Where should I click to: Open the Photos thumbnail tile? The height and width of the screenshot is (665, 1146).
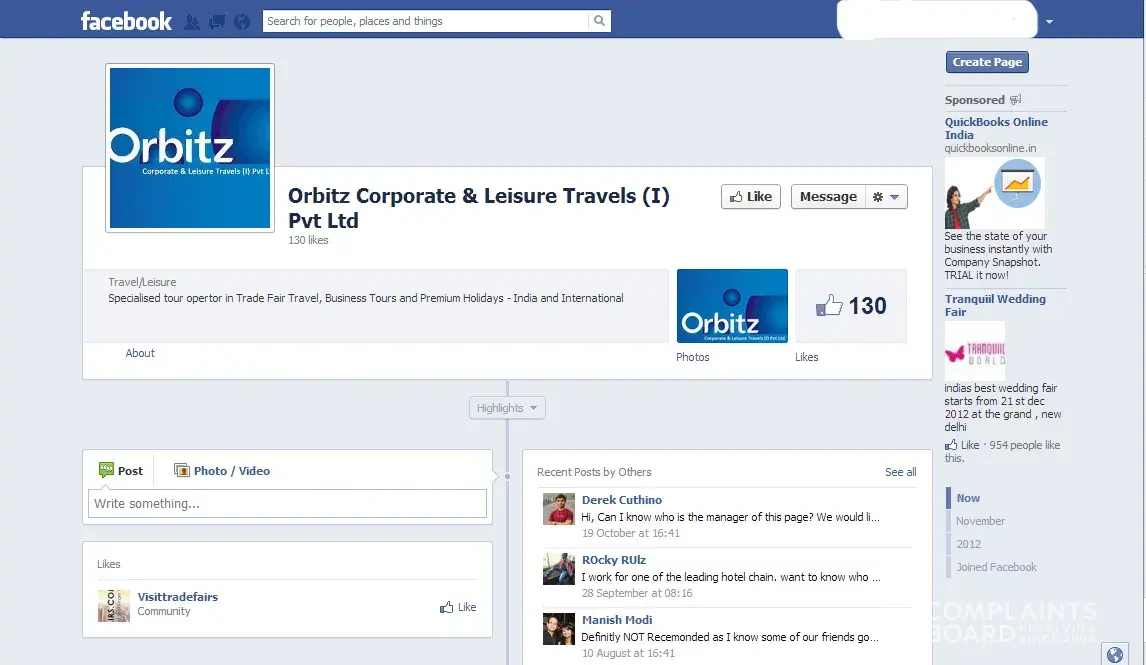click(732, 306)
